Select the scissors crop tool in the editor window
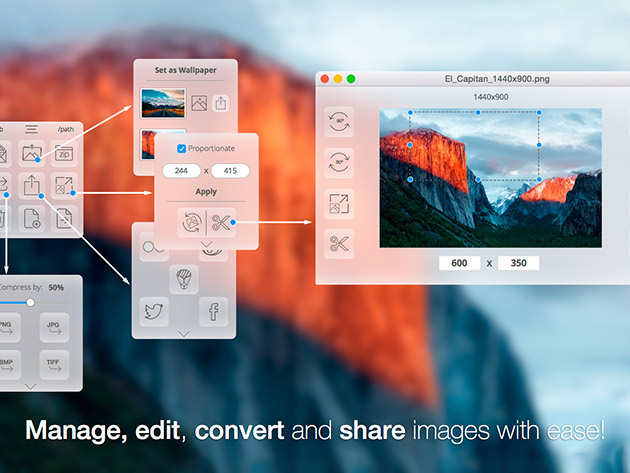The width and height of the screenshot is (630, 473). coord(339,244)
